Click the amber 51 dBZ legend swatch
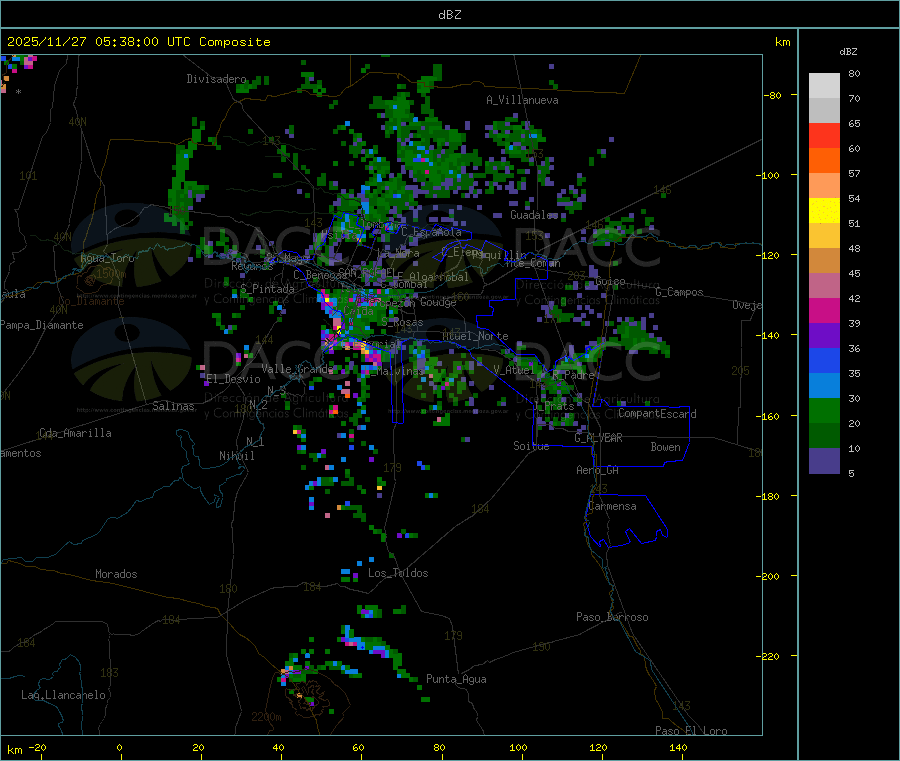The height and width of the screenshot is (761, 900). tap(824, 236)
